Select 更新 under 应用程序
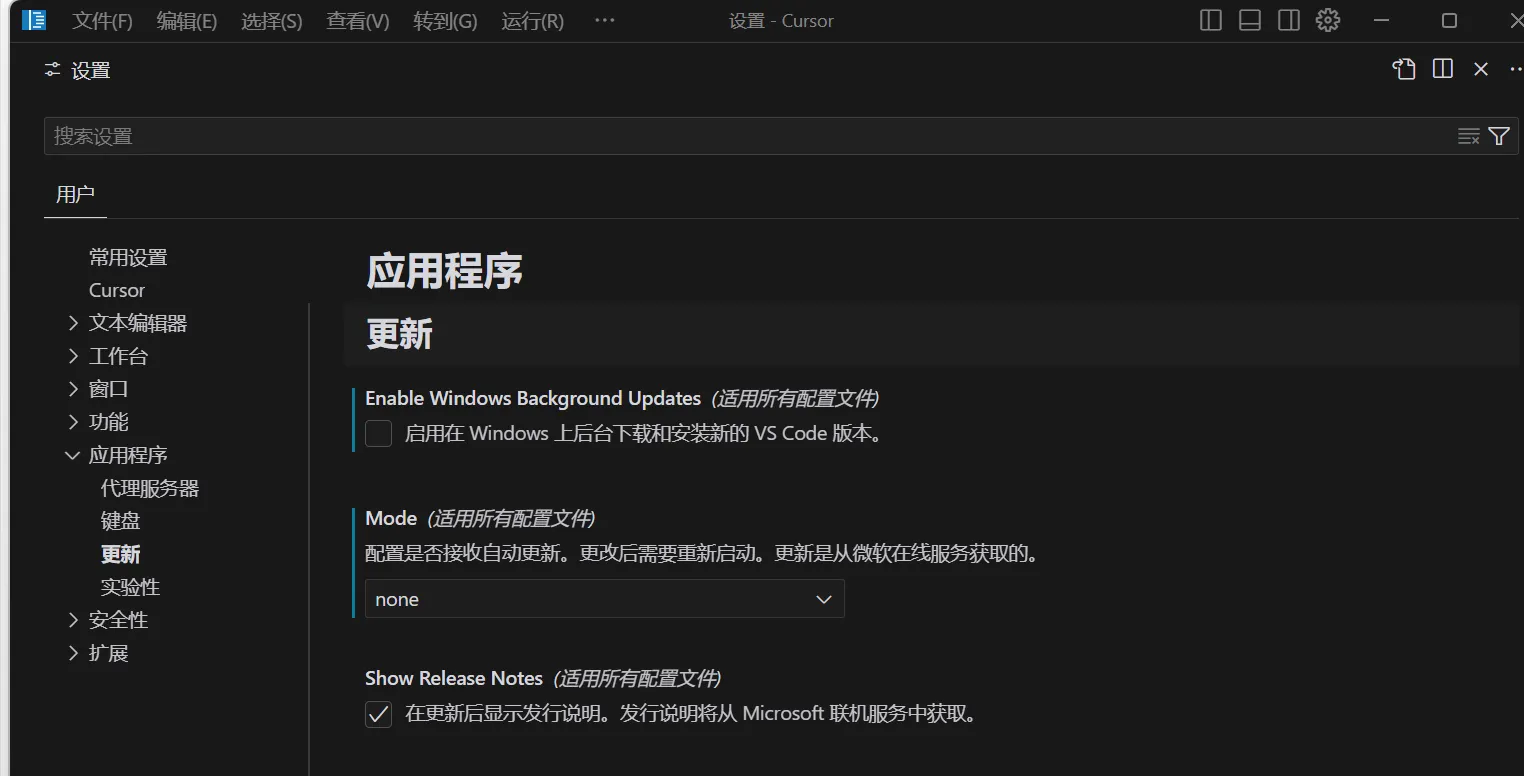Viewport: 1524px width, 776px height. 121,554
